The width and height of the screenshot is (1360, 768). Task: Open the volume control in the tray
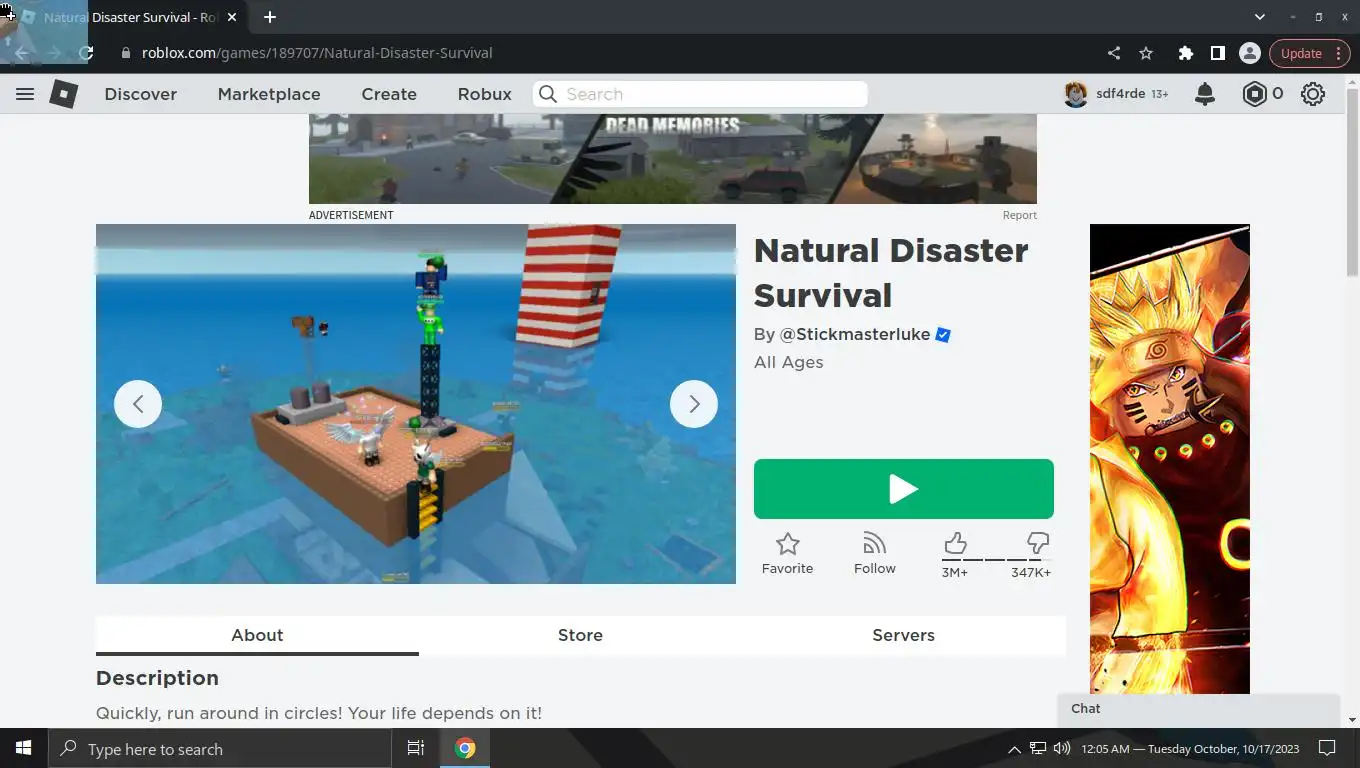pyautogui.click(x=1061, y=748)
